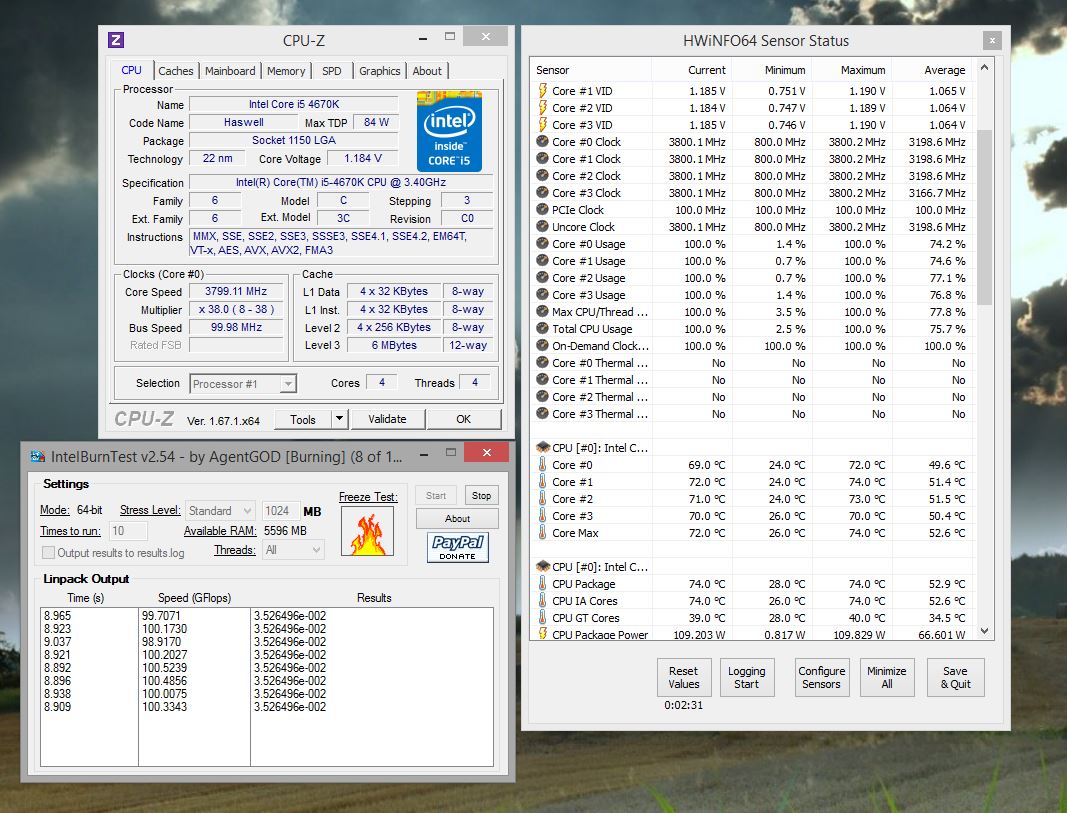Click the PayPal Donate image button

(x=457, y=547)
